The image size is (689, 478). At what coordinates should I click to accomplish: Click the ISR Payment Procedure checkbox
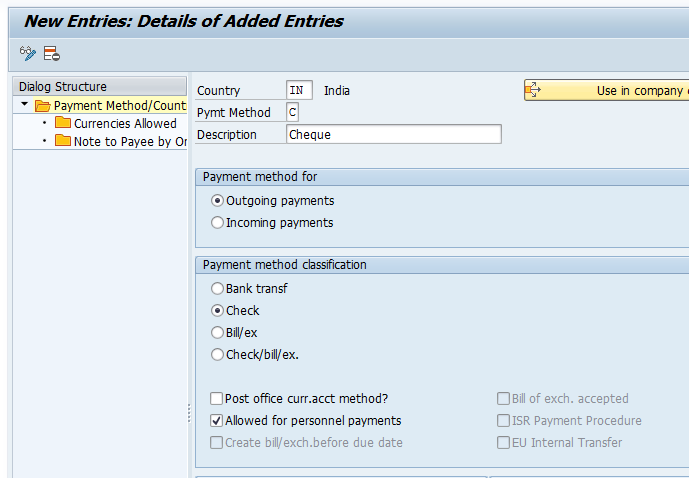pyautogui.click(x=503, y=420)
